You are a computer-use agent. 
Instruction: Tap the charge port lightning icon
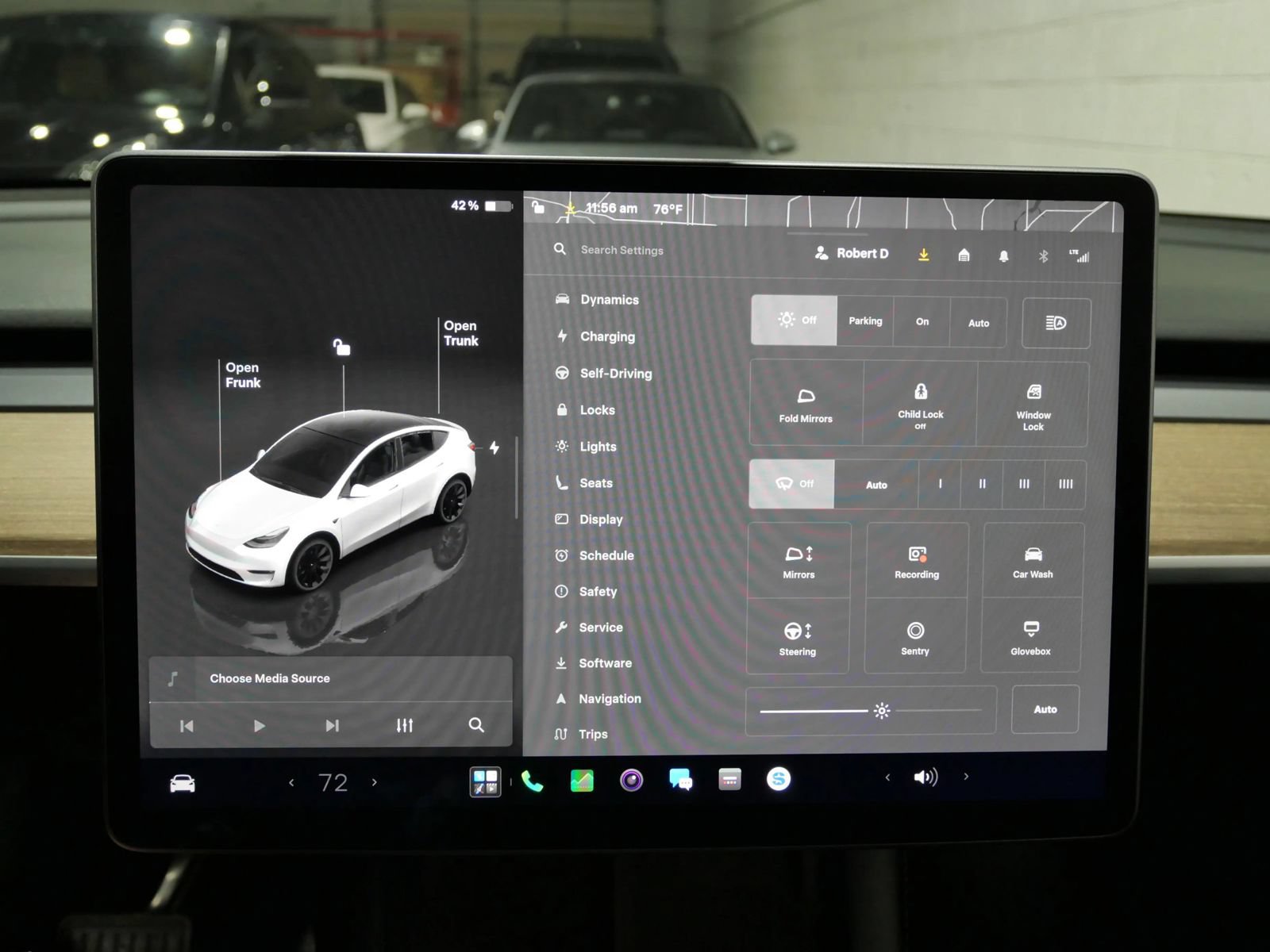pyautogui.click(x=494, y=447)
